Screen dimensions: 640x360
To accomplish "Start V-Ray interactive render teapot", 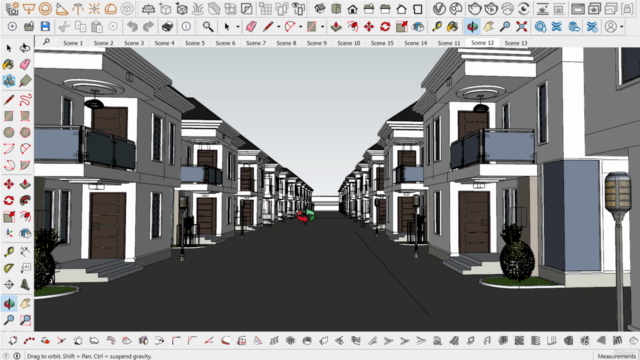I will 491,8.
